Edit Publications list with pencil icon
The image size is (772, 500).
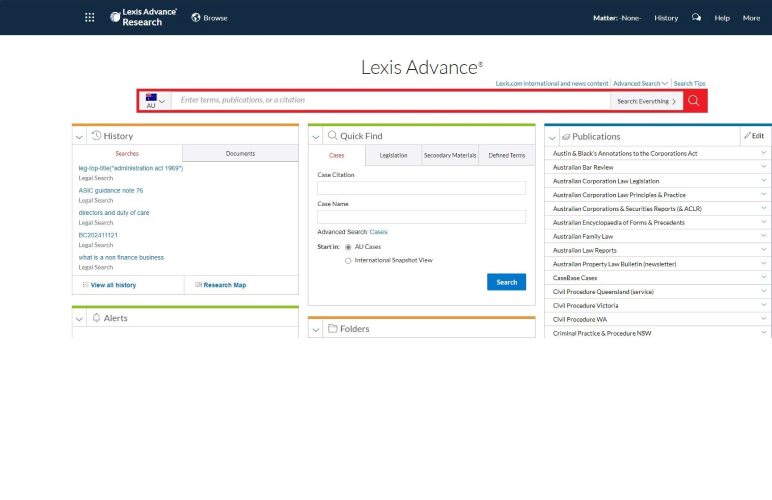click(x=754, y=136)
